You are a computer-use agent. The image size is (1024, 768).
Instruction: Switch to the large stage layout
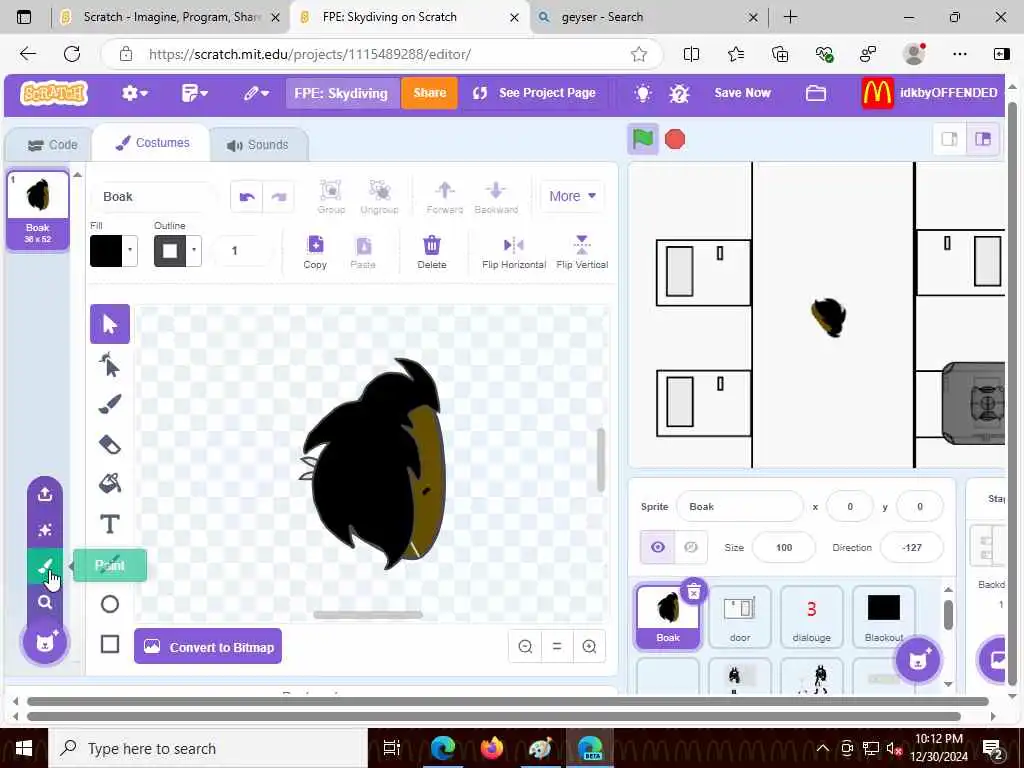982,139
